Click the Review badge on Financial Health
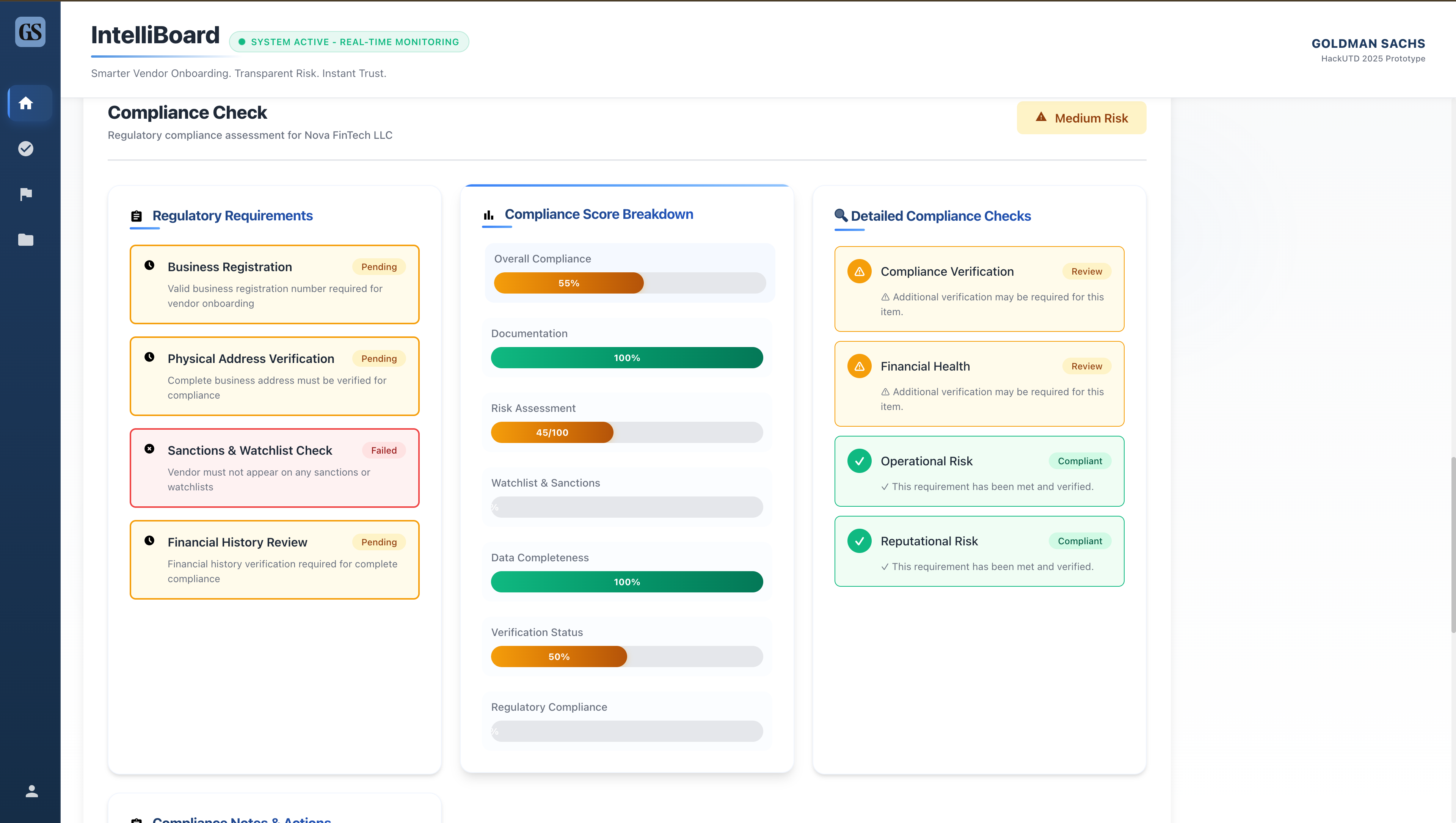 [1086, 366]
